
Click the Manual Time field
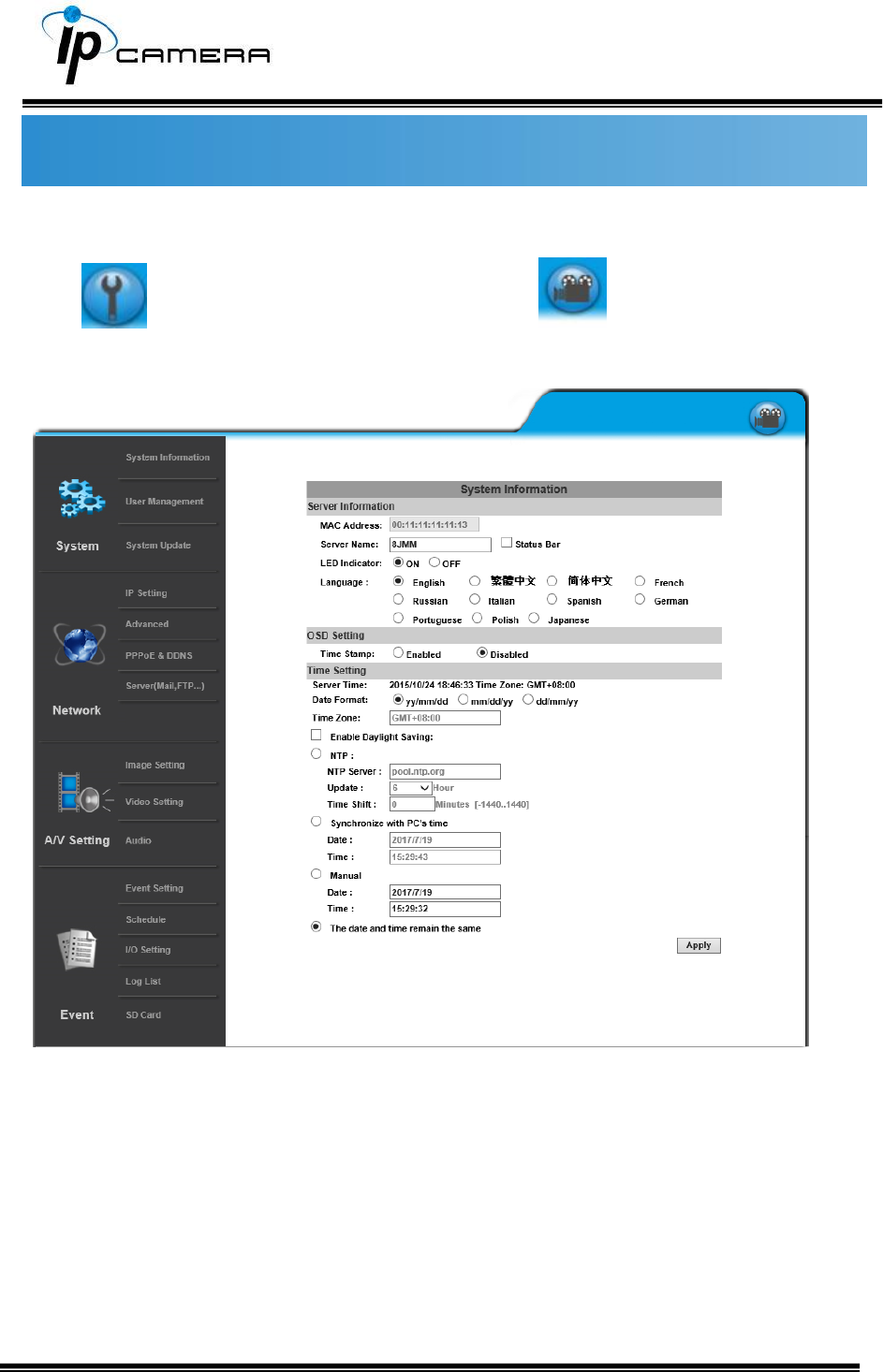click(445, 909)
